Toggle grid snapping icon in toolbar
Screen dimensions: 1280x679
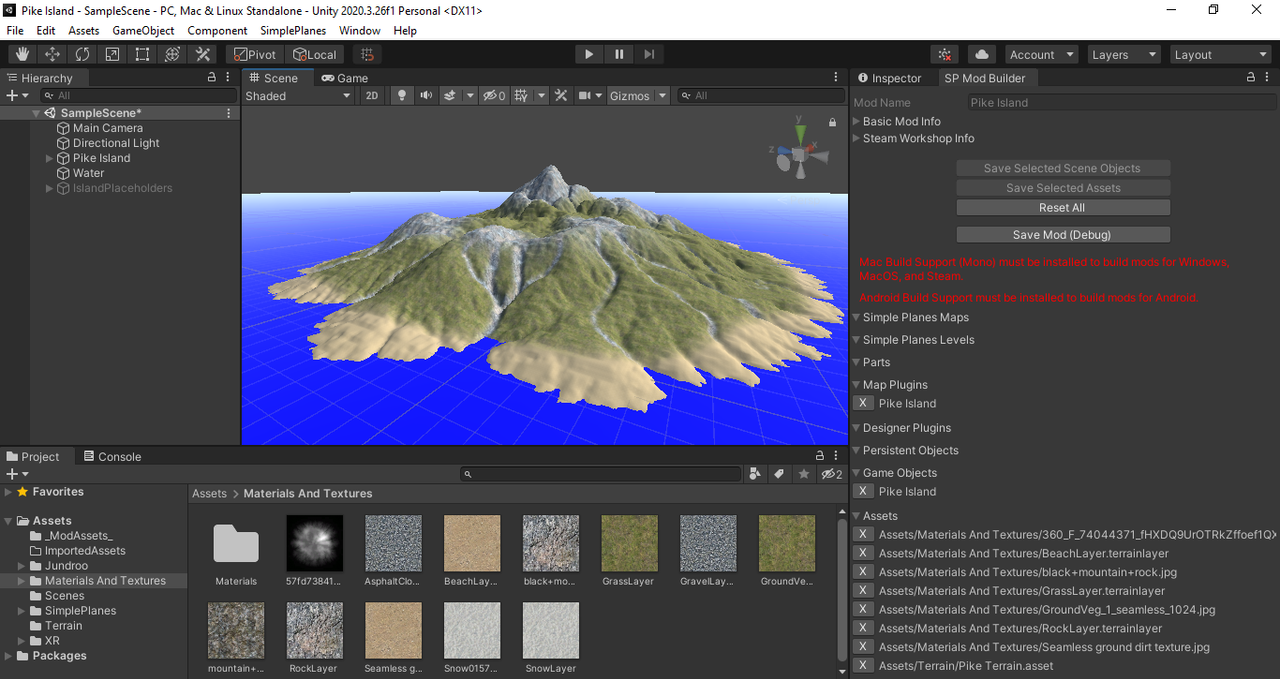[368, 54]
